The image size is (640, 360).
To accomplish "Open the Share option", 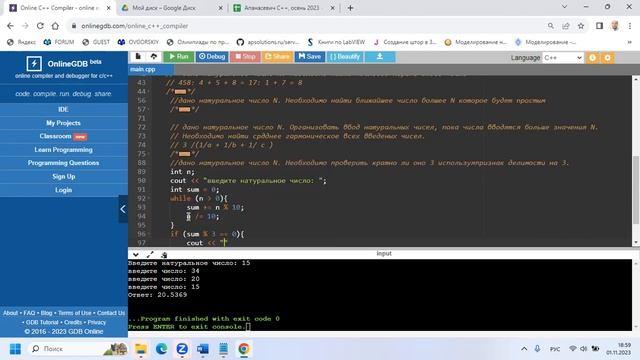I will (x=277, y=57).
